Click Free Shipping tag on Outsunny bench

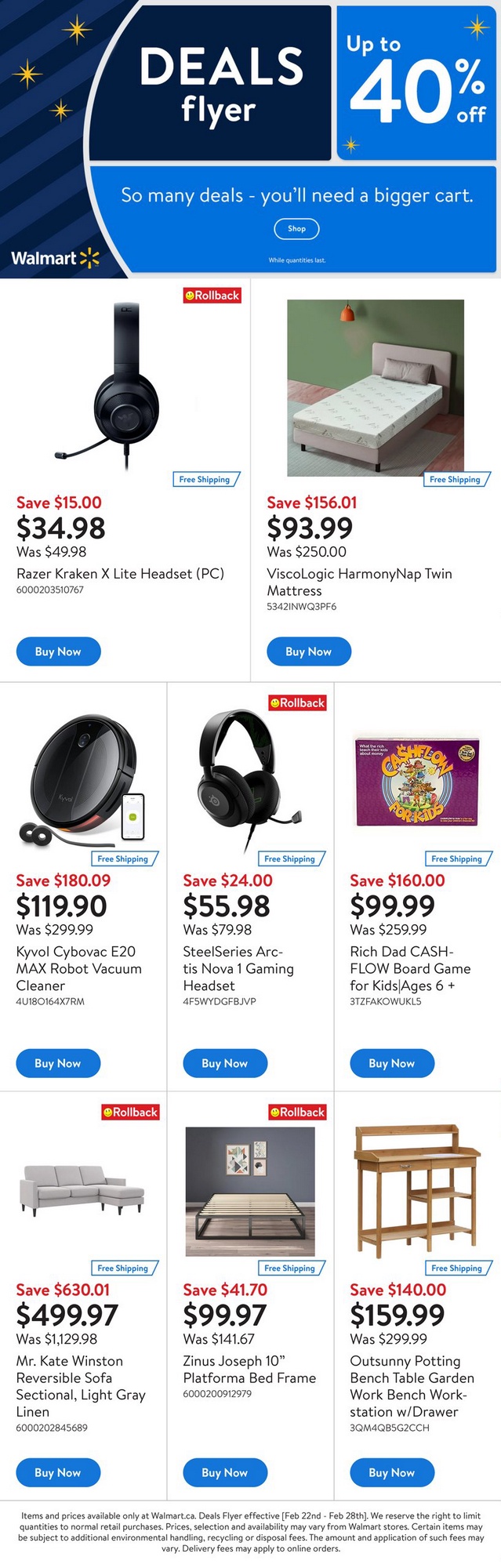coord(456,1268)
